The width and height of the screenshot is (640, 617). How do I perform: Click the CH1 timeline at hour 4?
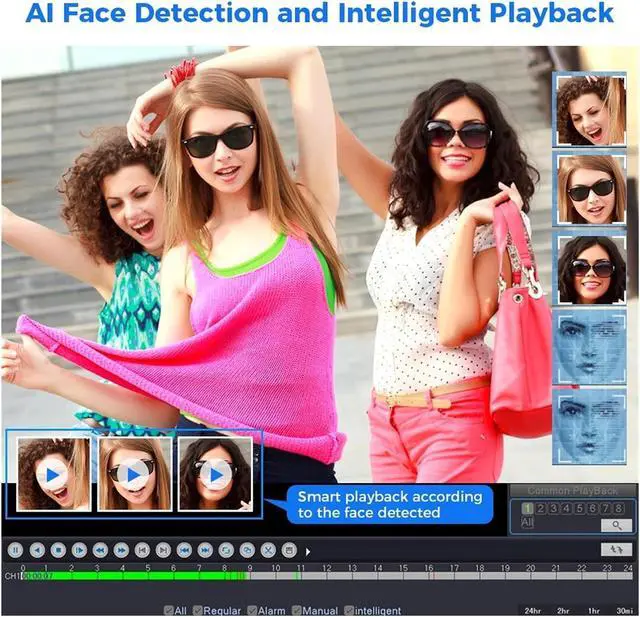[123, 576]
